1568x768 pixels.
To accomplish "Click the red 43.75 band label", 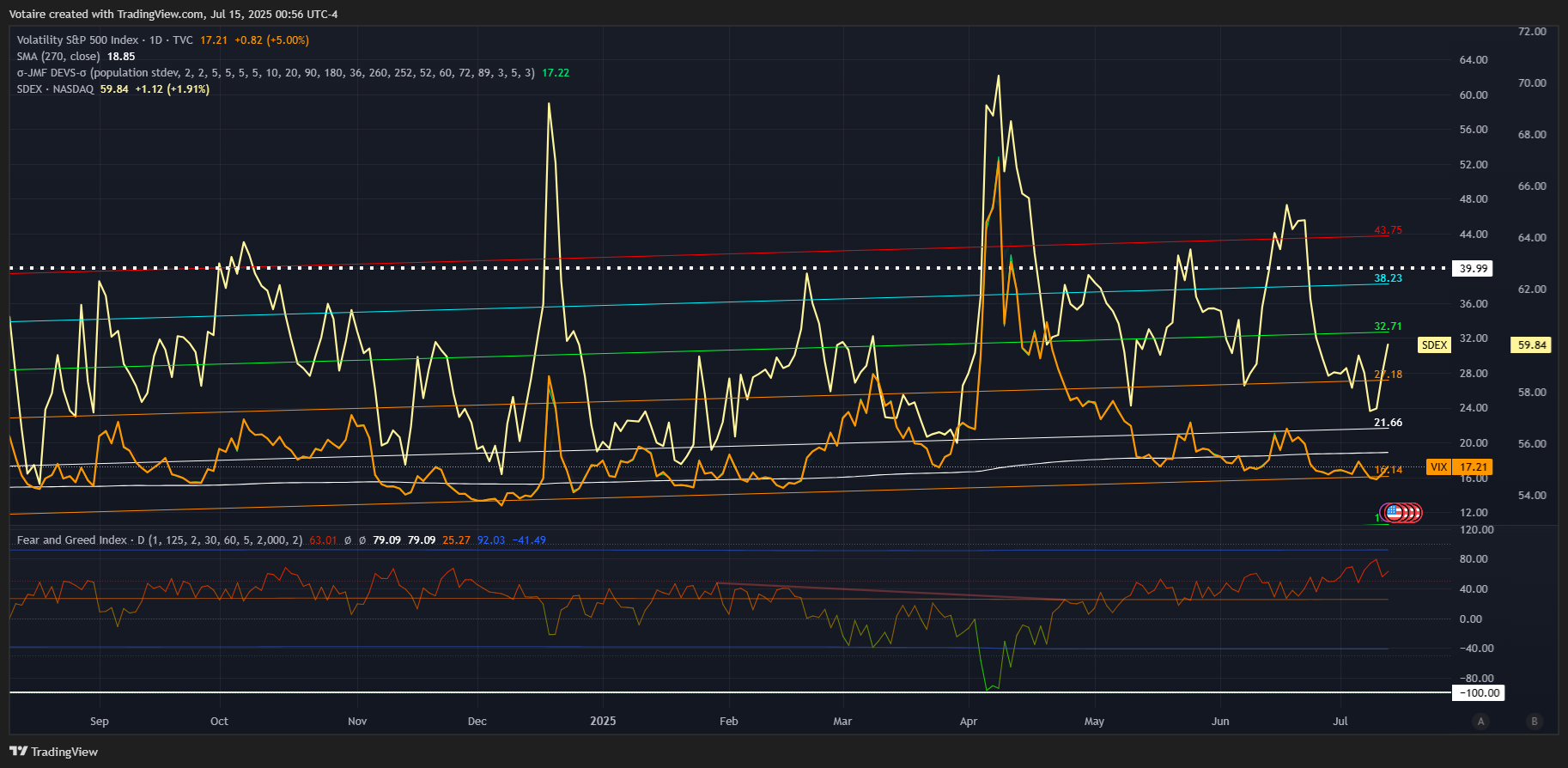I will (1388, 230).
